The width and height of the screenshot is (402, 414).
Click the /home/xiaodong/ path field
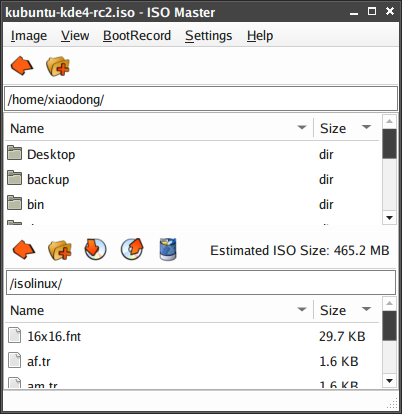pos(201,99)
